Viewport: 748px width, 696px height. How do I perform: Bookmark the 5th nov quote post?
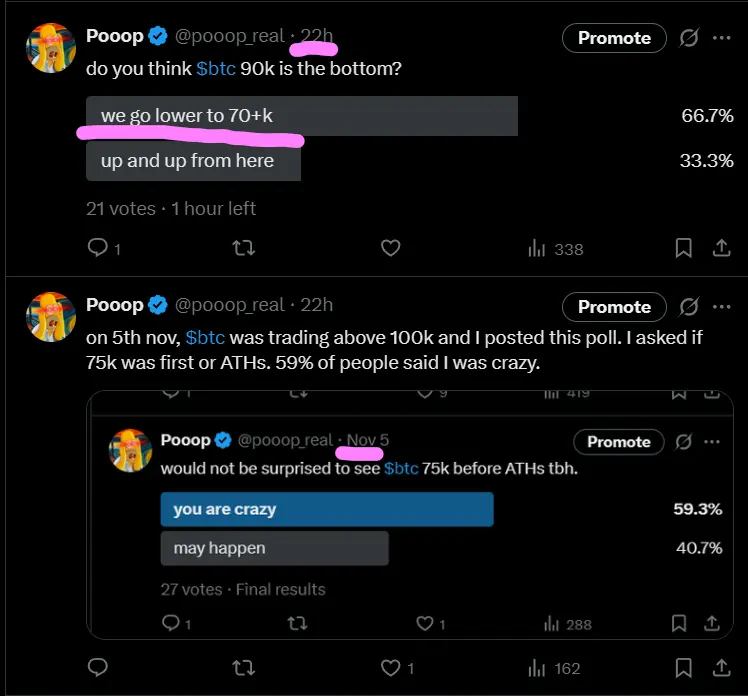click(x=683, y=667)
